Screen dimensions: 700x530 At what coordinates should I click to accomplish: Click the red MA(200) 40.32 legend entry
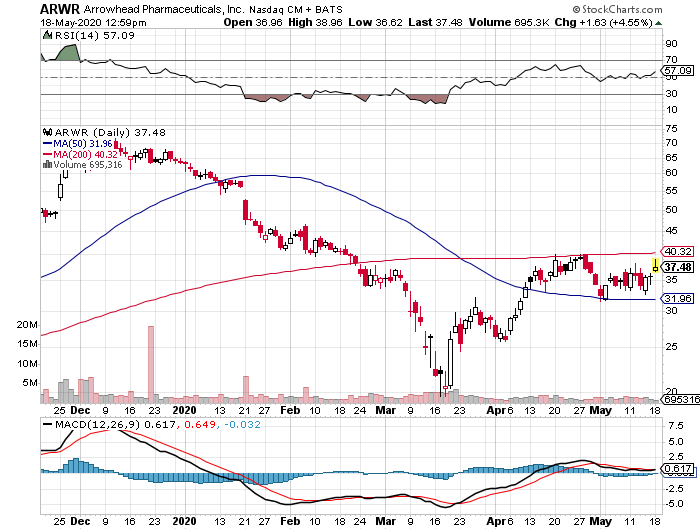80,154
